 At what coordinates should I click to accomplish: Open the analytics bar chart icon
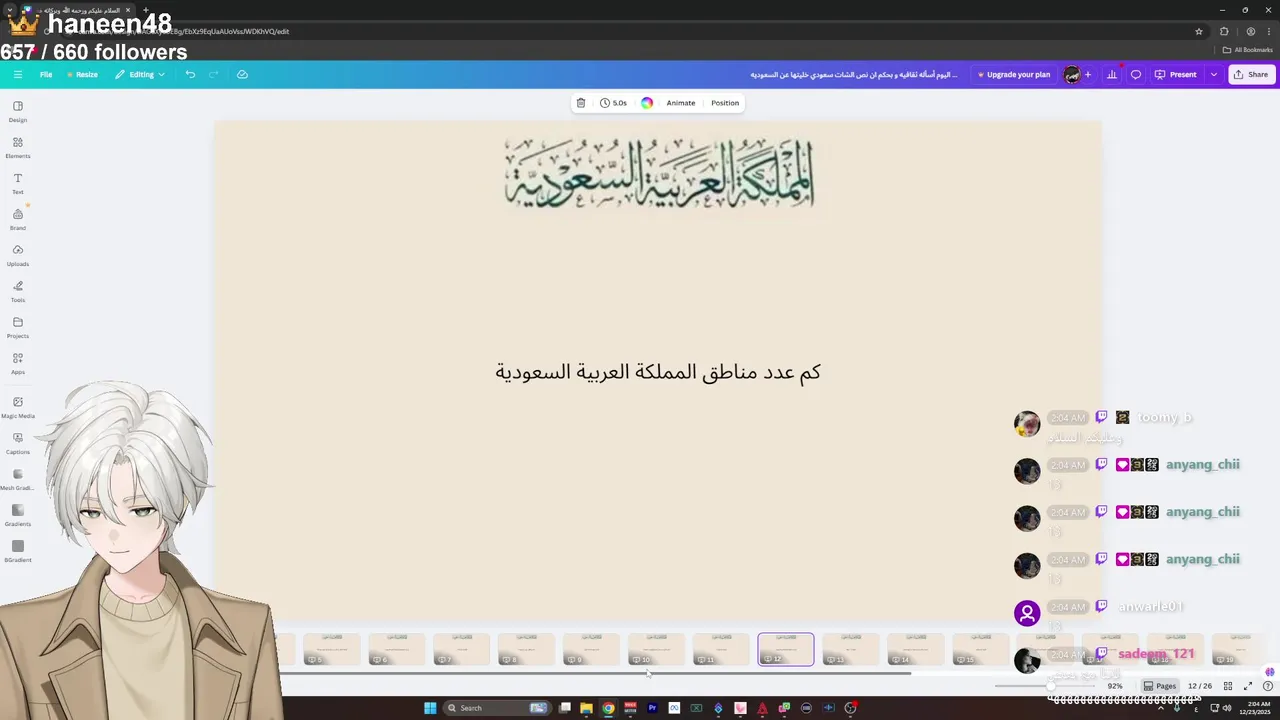(x=1111, y=75)
